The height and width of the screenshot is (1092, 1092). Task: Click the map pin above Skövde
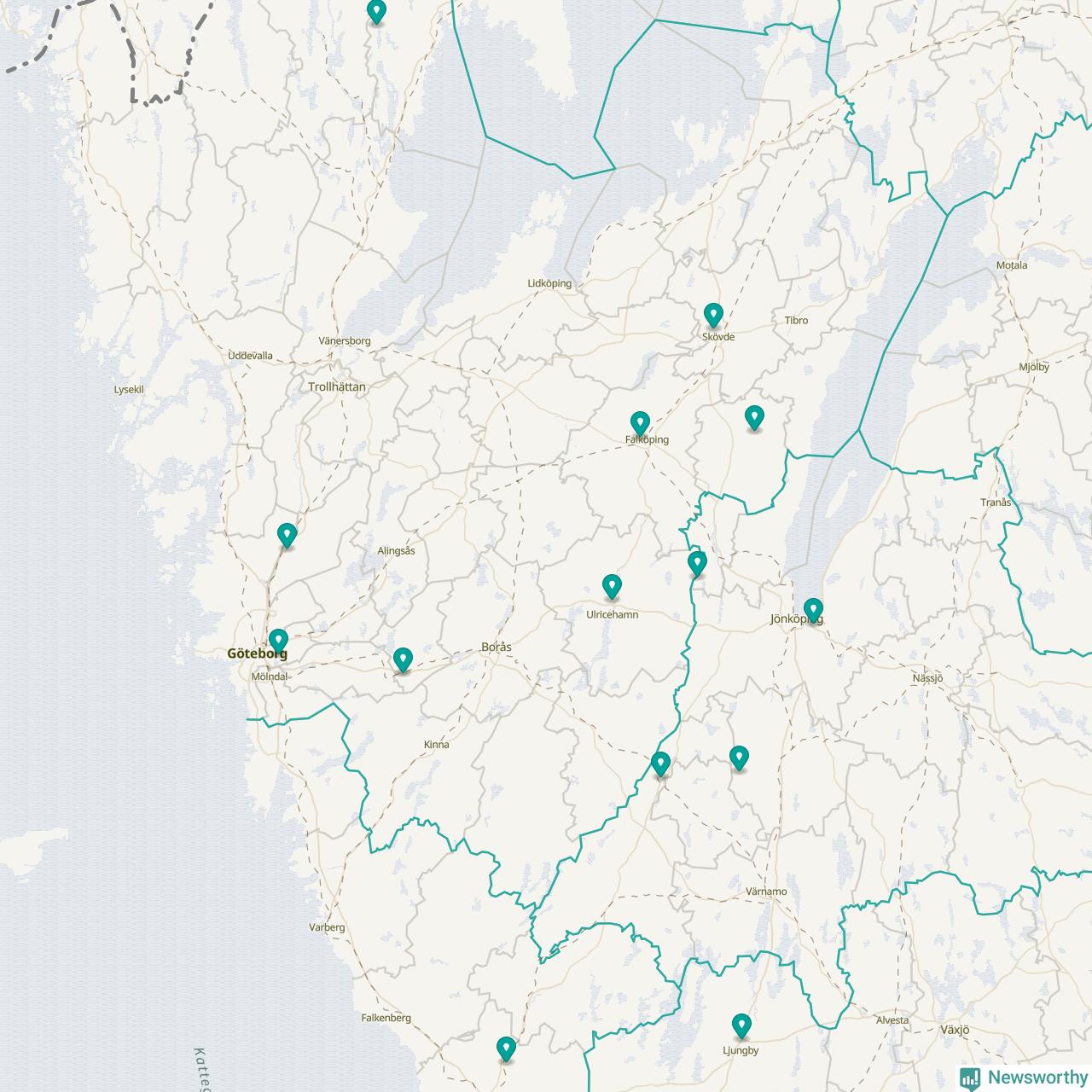713,316
